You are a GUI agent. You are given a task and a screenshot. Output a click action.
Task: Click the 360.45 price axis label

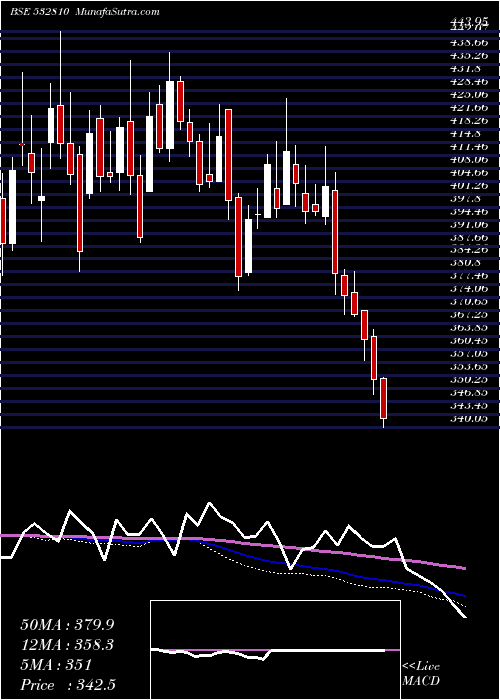pos(467,341)
